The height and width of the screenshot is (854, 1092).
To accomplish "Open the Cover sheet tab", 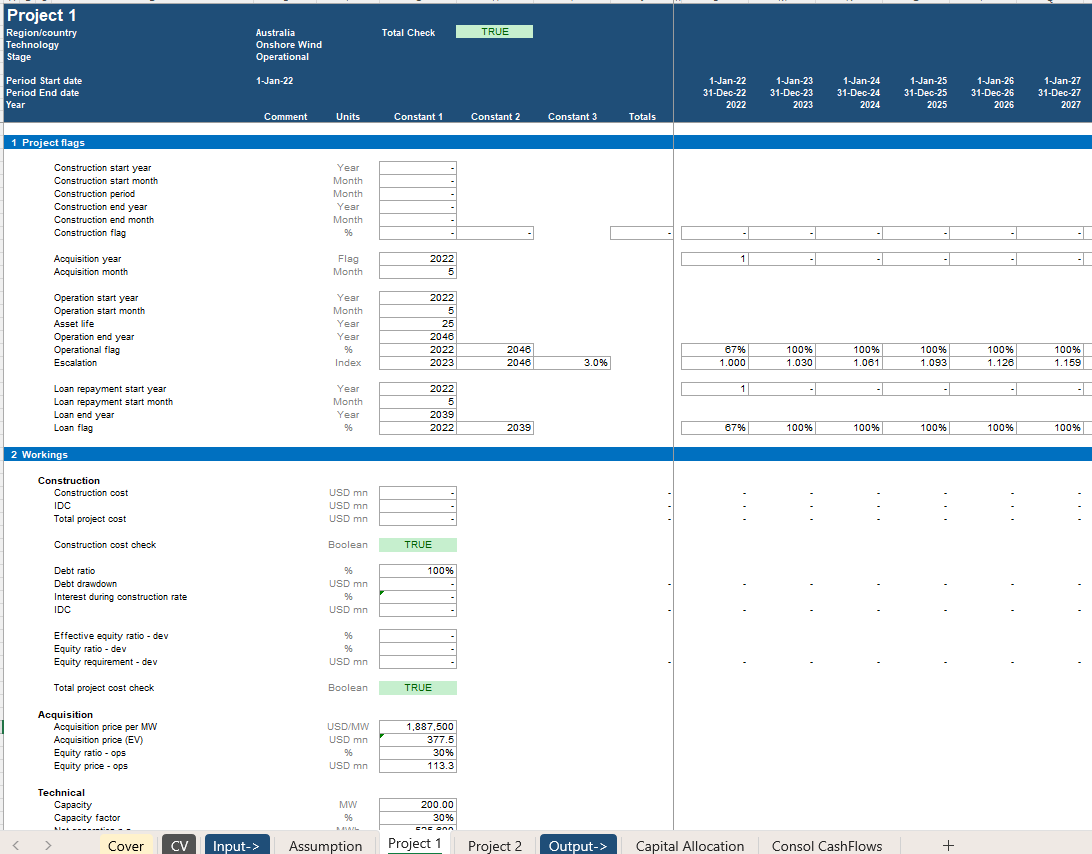I will pos(126,846).
